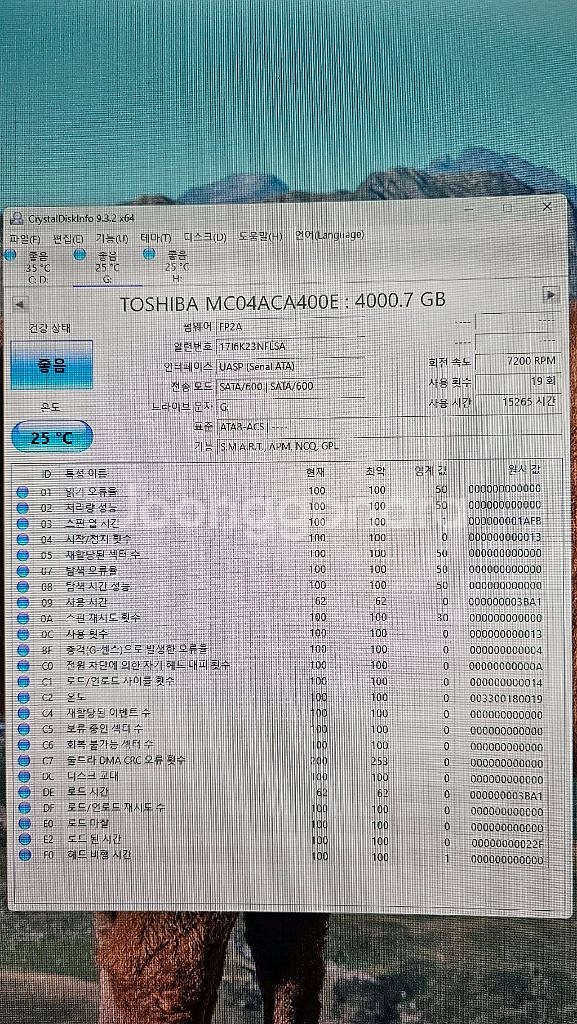Open the 도움말(H) menu
Screen dimensions: 577x1024
[260, 236]
